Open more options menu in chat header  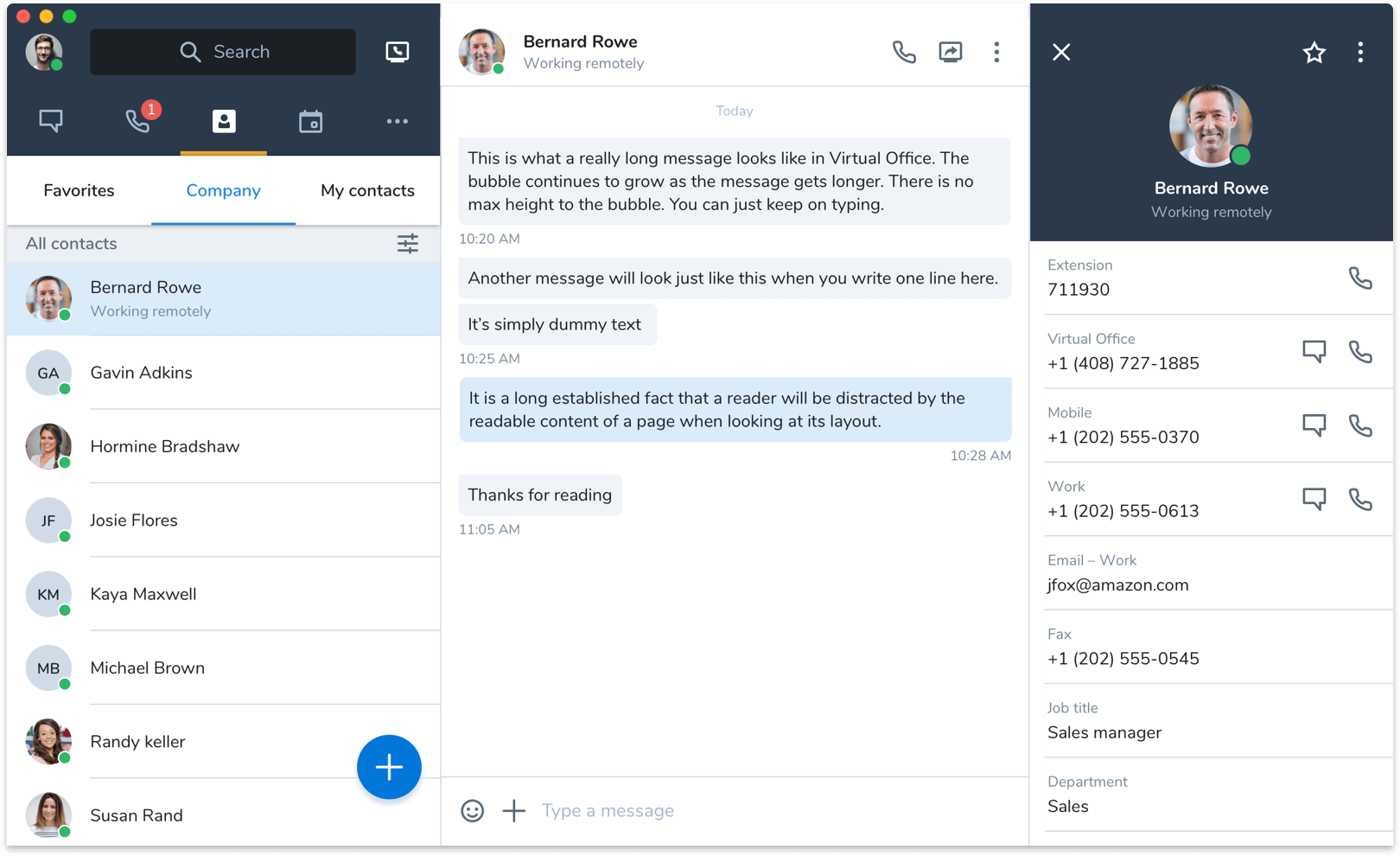pos(996,52)
